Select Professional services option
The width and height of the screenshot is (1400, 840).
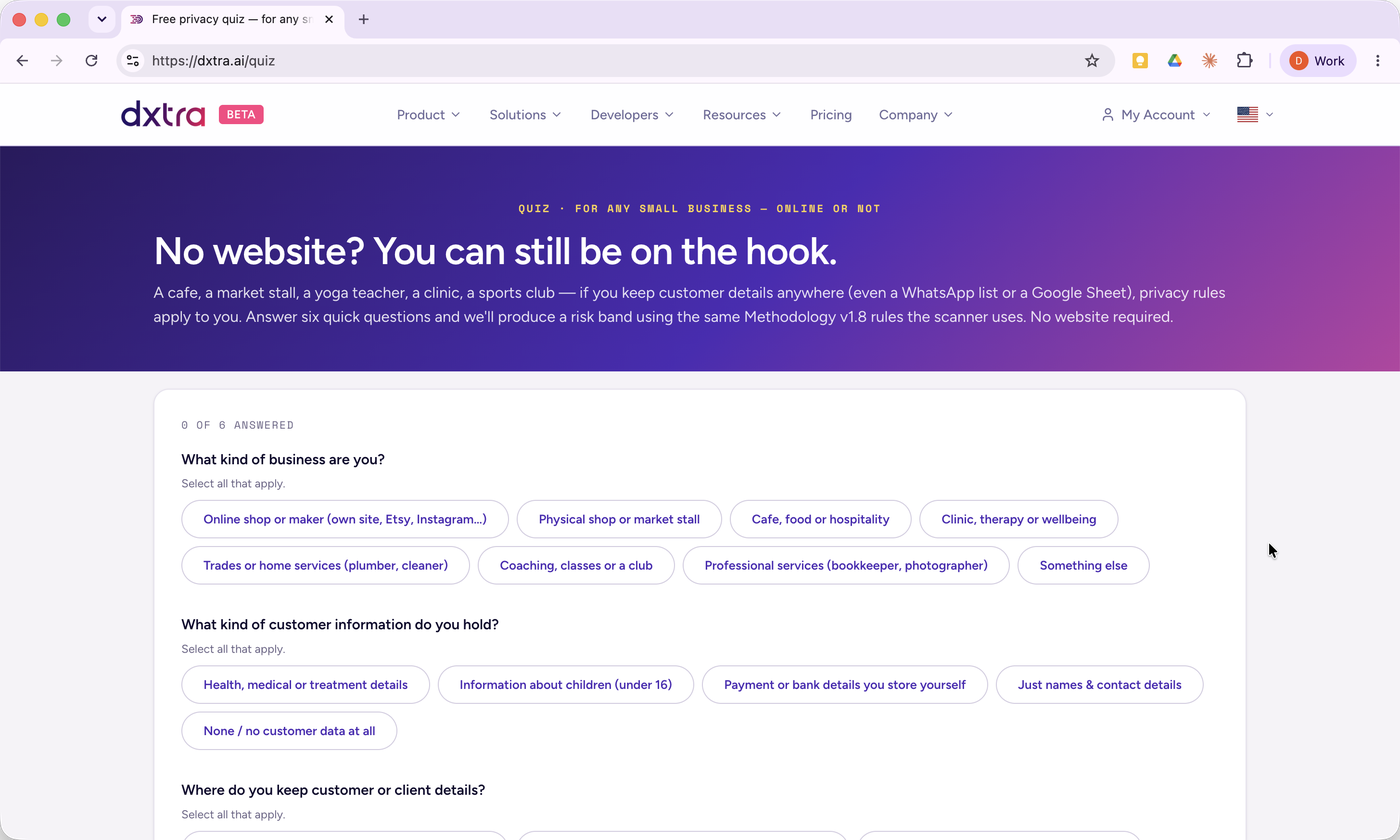tap(846, 565)
